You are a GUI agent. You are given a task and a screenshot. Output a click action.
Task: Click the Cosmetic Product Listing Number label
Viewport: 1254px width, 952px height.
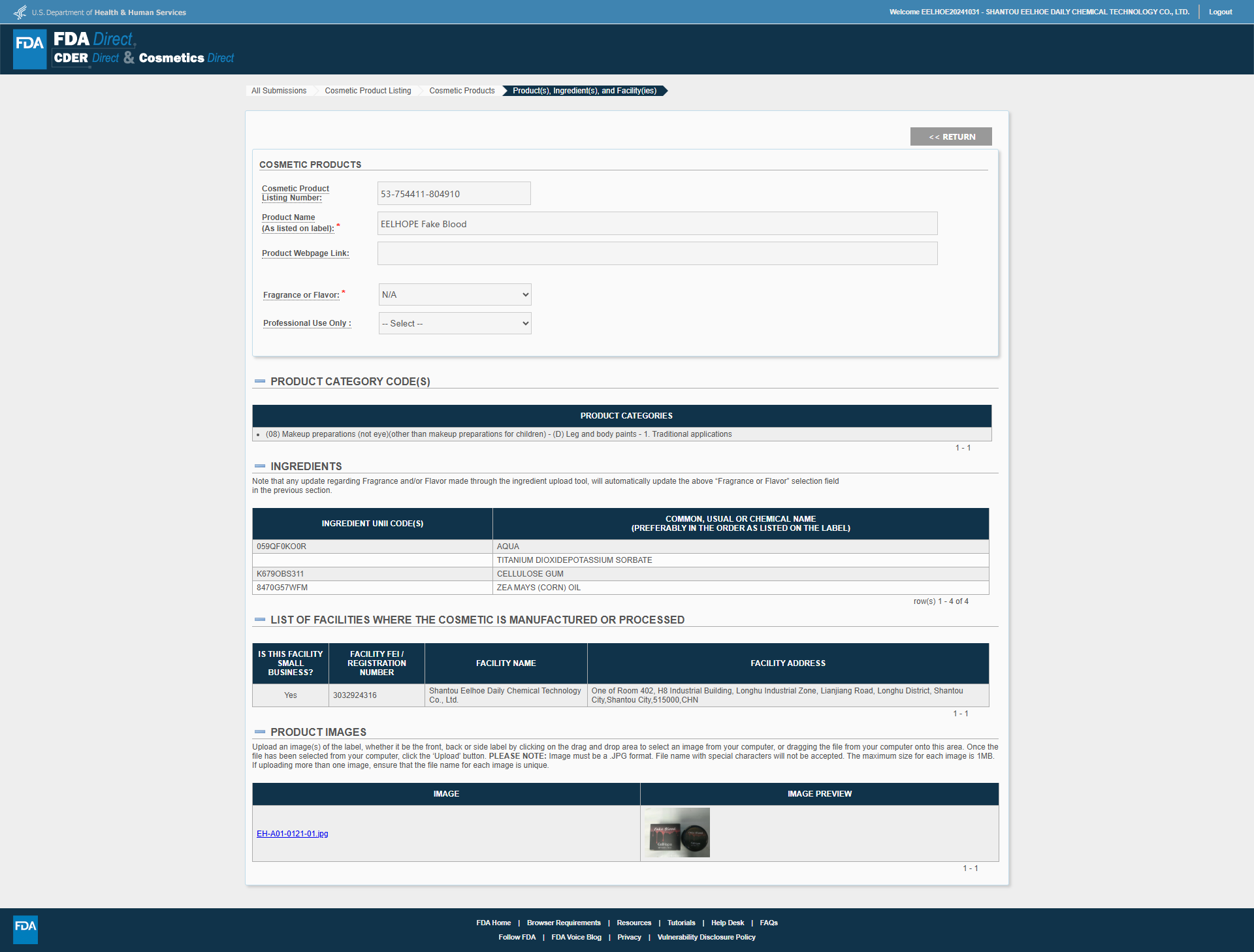pyautogui.click(x=295, y=193)
